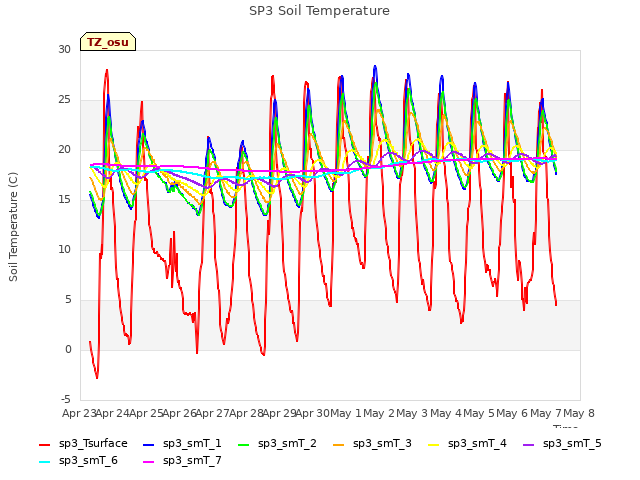The width and height of the screenshot is (640, 480).
Task: Click the May 6 x-axis tick label
Action: click(x=512, y=413)
